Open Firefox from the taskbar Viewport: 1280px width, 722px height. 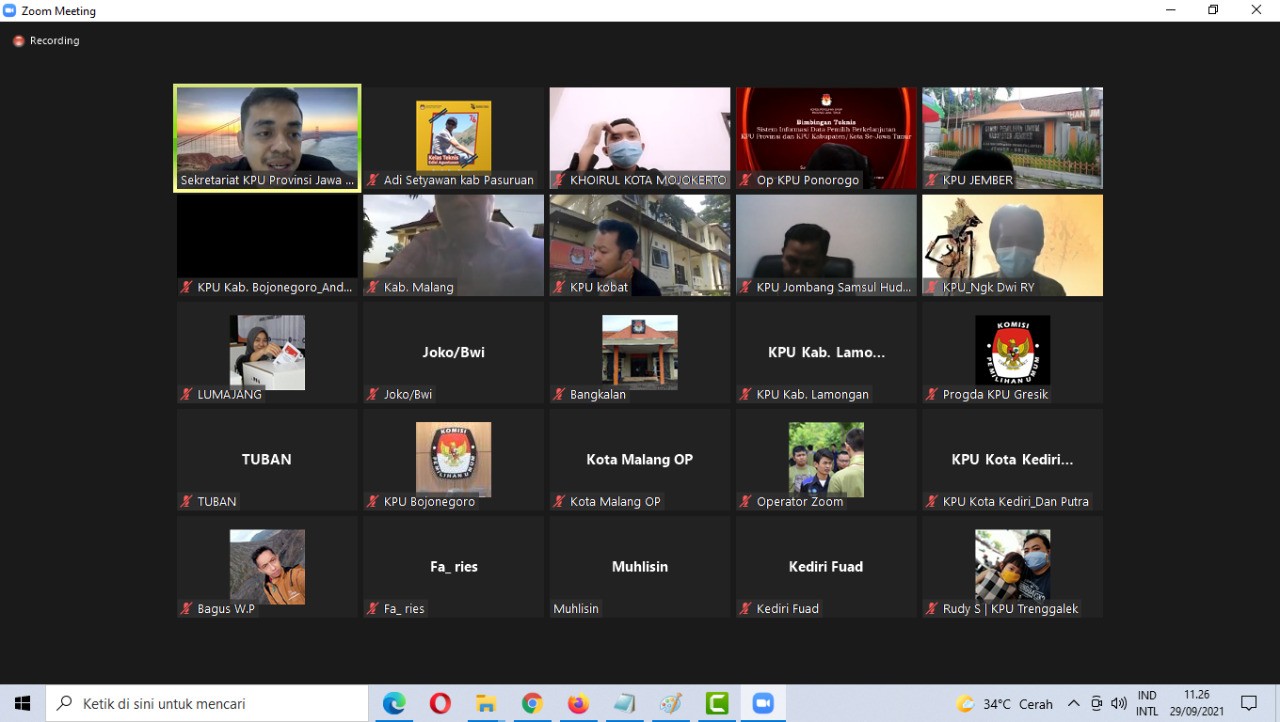[578, 704]
